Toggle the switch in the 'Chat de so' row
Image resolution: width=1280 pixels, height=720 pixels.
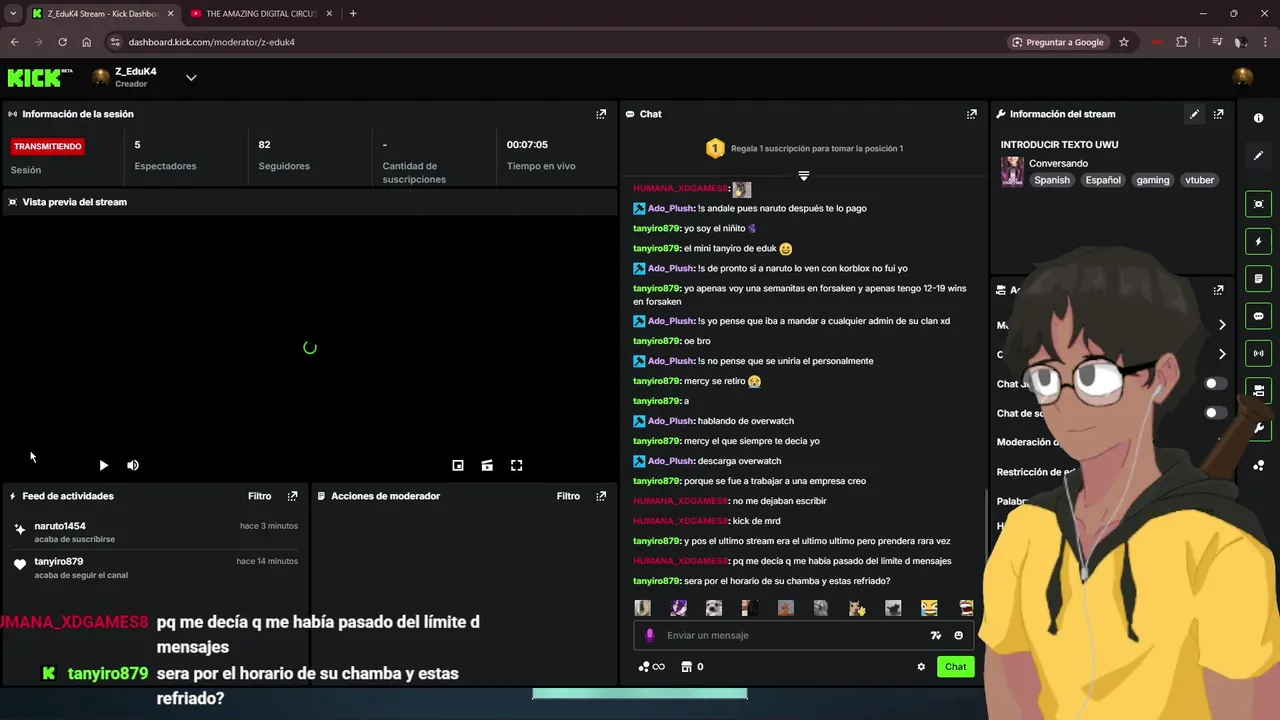(x=1215, y=413)
